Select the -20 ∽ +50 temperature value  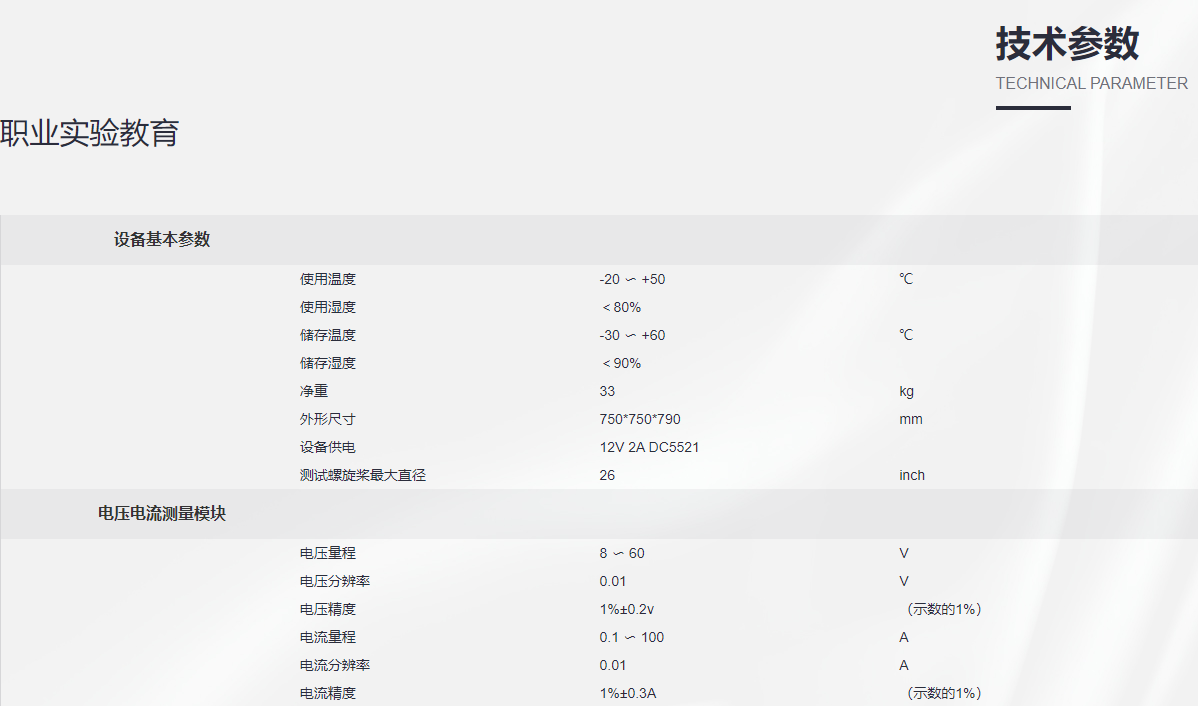pyautogui.click(x=632, y=279)
